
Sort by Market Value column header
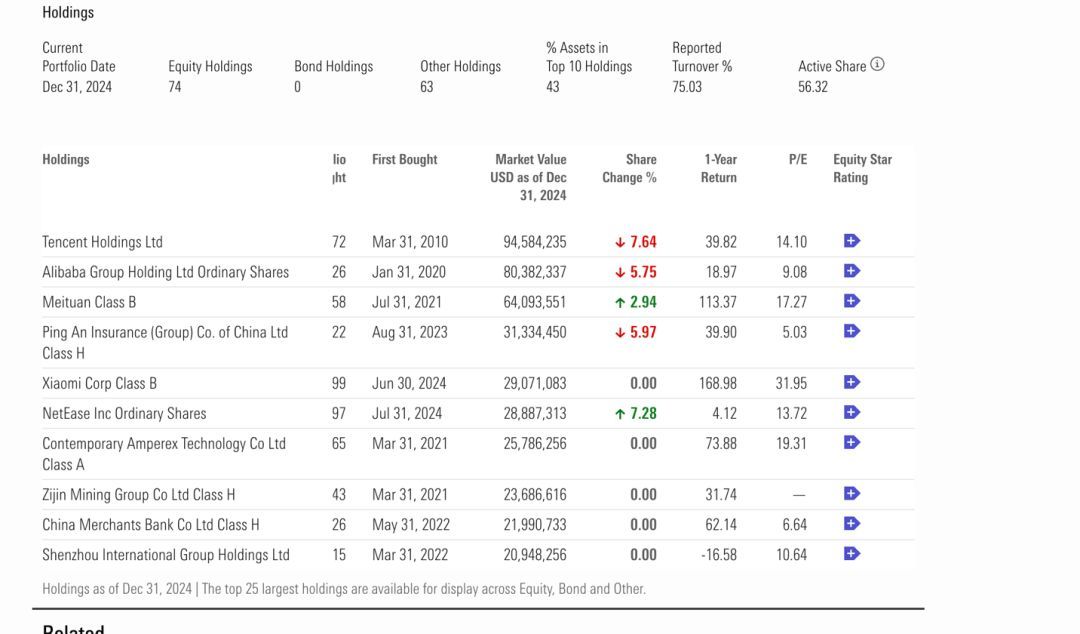[530, 177]
